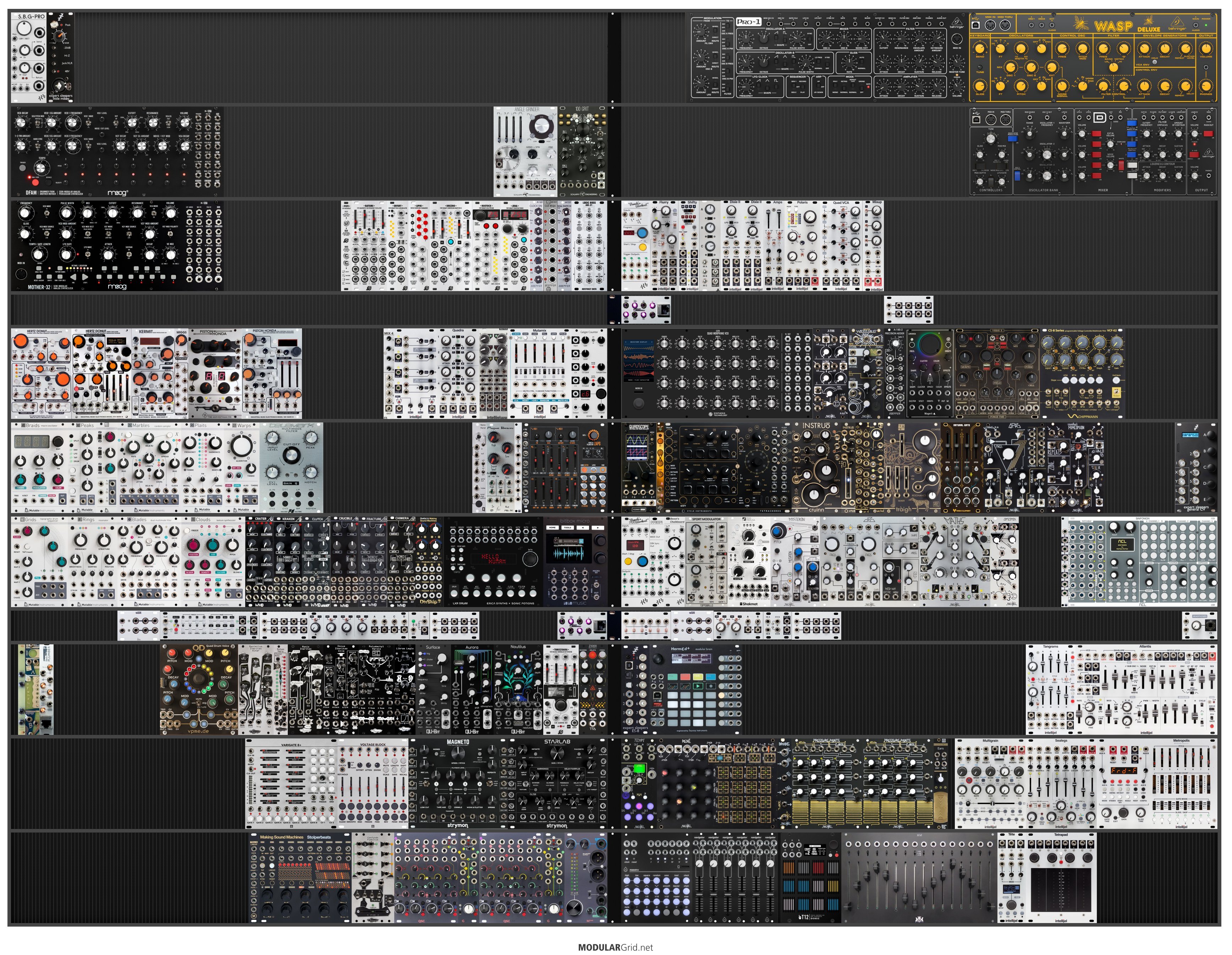Select the Braids macro oscillator module
The image size is (1232, 955).
[39, 468]
